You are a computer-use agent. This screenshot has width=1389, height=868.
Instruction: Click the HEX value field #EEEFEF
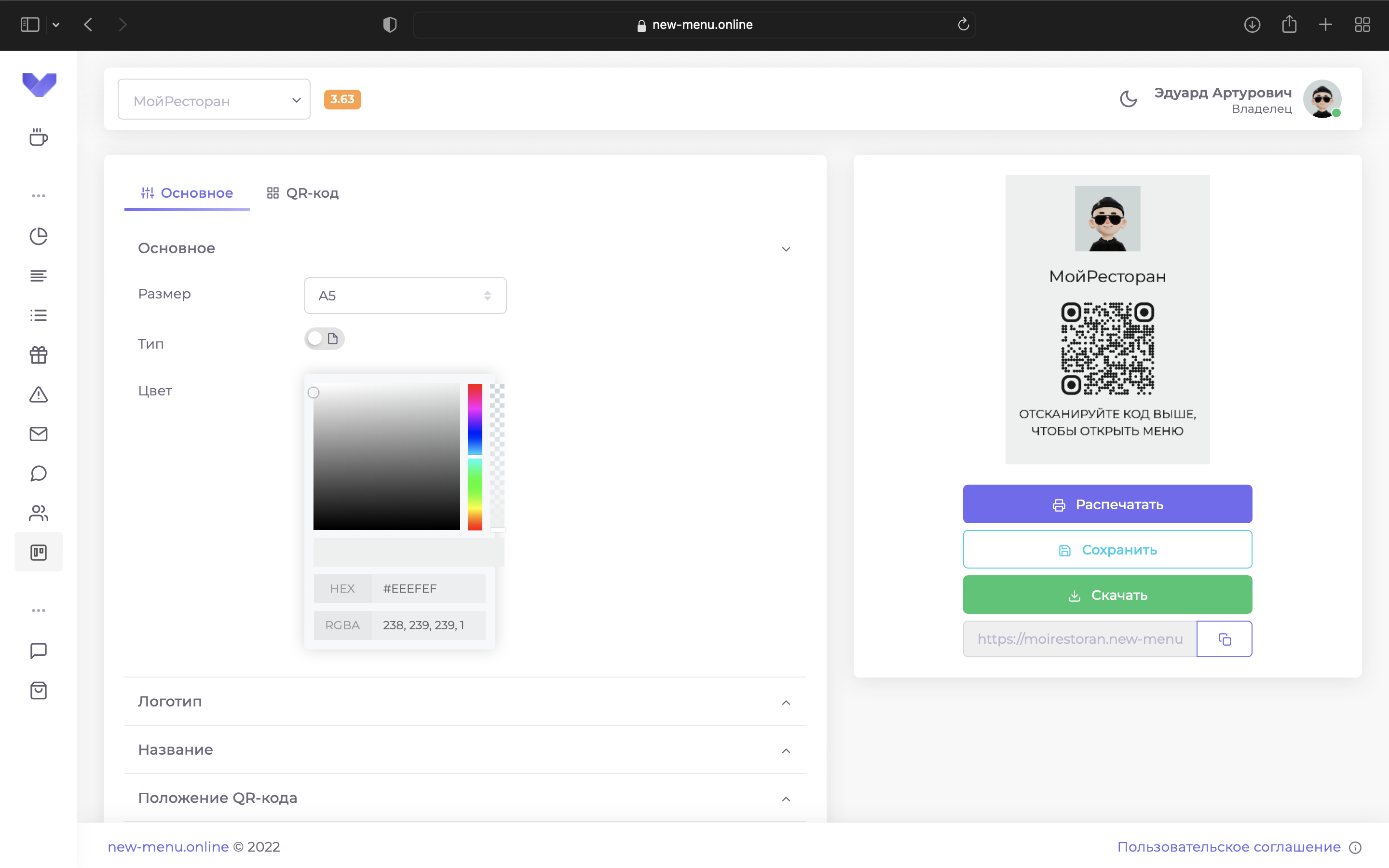pos(428,588)
